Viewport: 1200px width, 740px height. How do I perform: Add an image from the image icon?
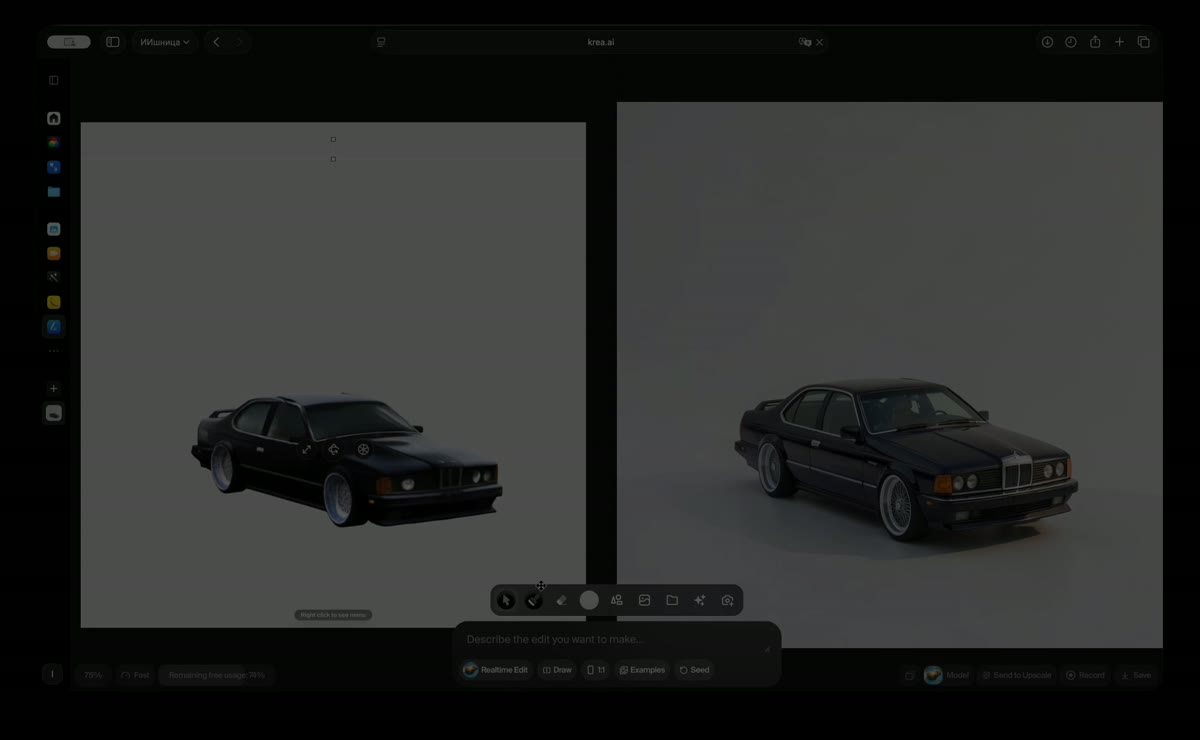click(645, 600)
